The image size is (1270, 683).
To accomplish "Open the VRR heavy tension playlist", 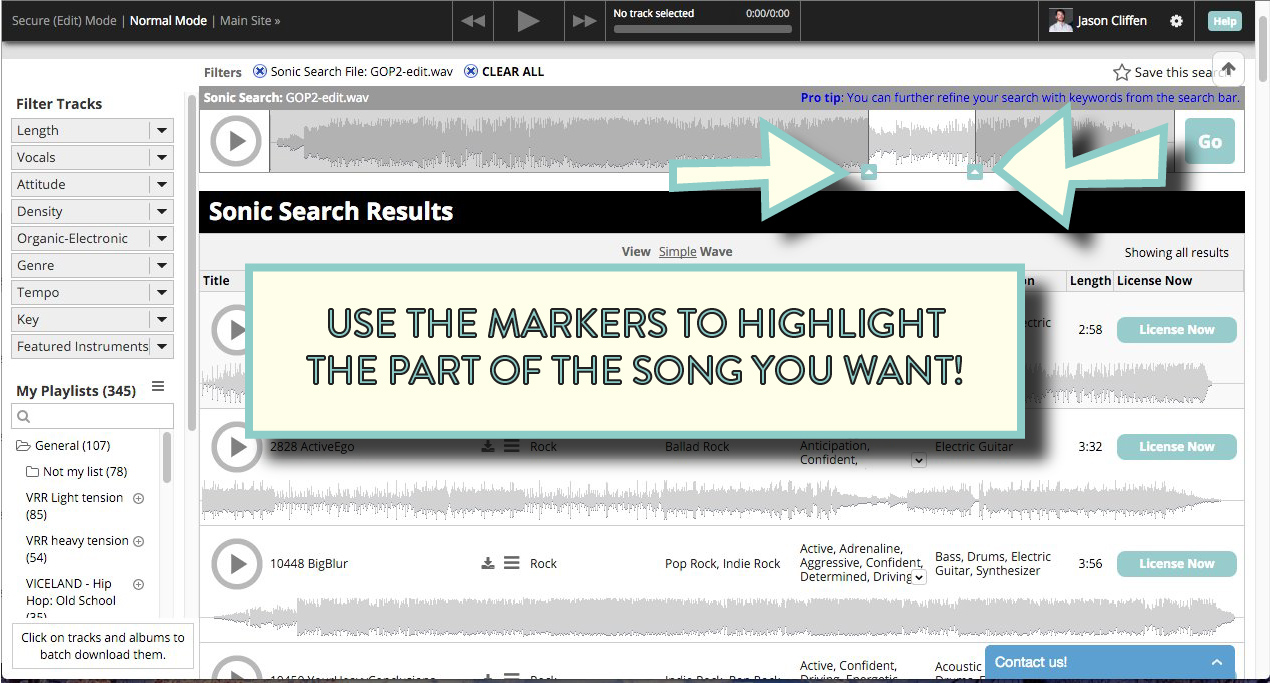I will pos(77,549).
